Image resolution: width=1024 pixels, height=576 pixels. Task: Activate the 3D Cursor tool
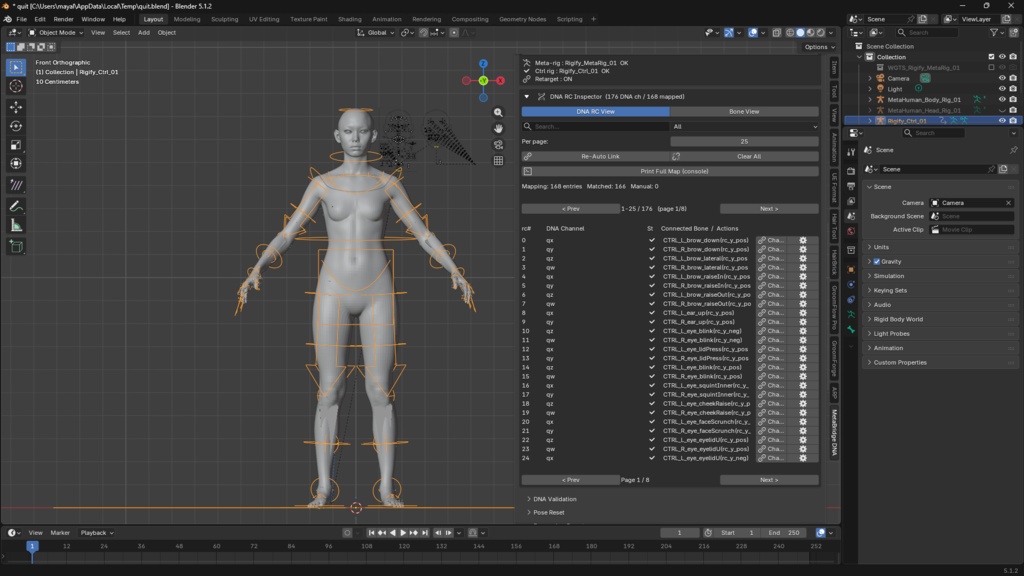(x=16, y=86)
